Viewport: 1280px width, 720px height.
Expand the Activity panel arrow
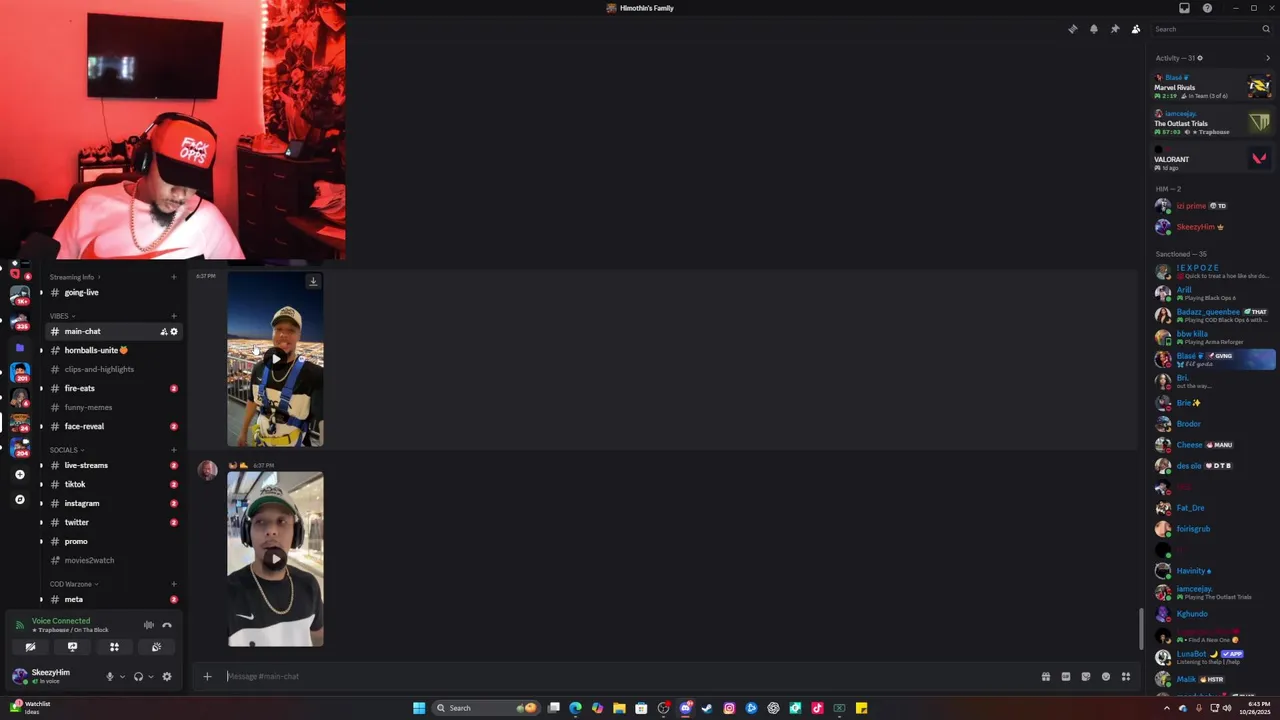point(1268,58)
